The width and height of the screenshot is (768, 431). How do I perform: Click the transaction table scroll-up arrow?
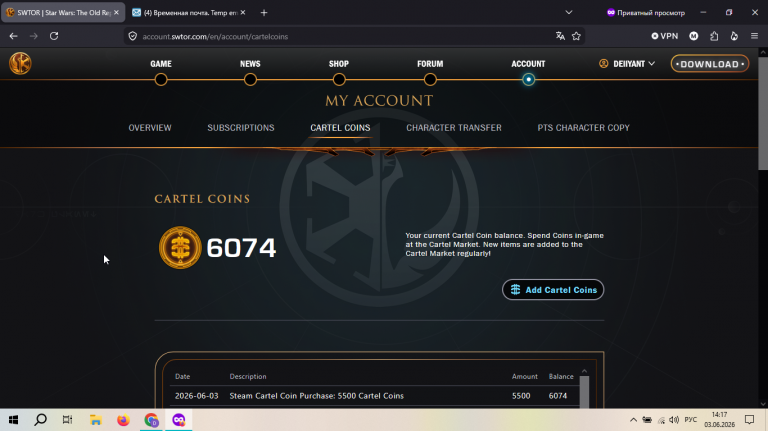pyautogui.click(x=584, y=371)
